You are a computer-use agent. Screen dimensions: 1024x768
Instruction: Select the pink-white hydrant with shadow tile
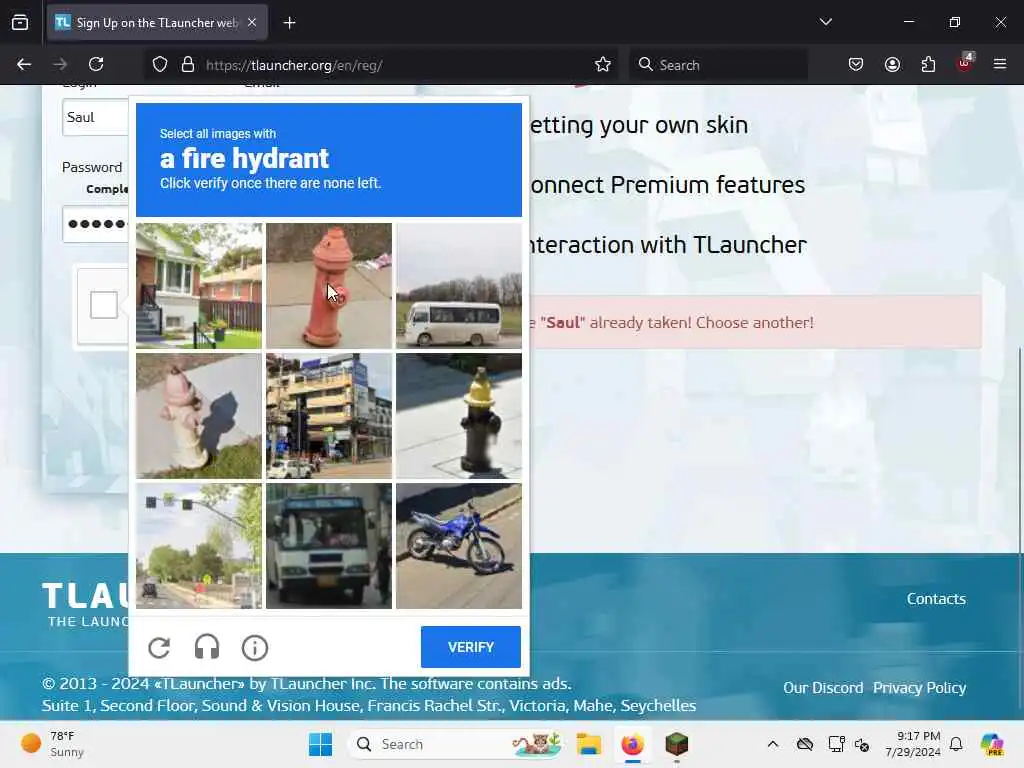click(199, 416)
